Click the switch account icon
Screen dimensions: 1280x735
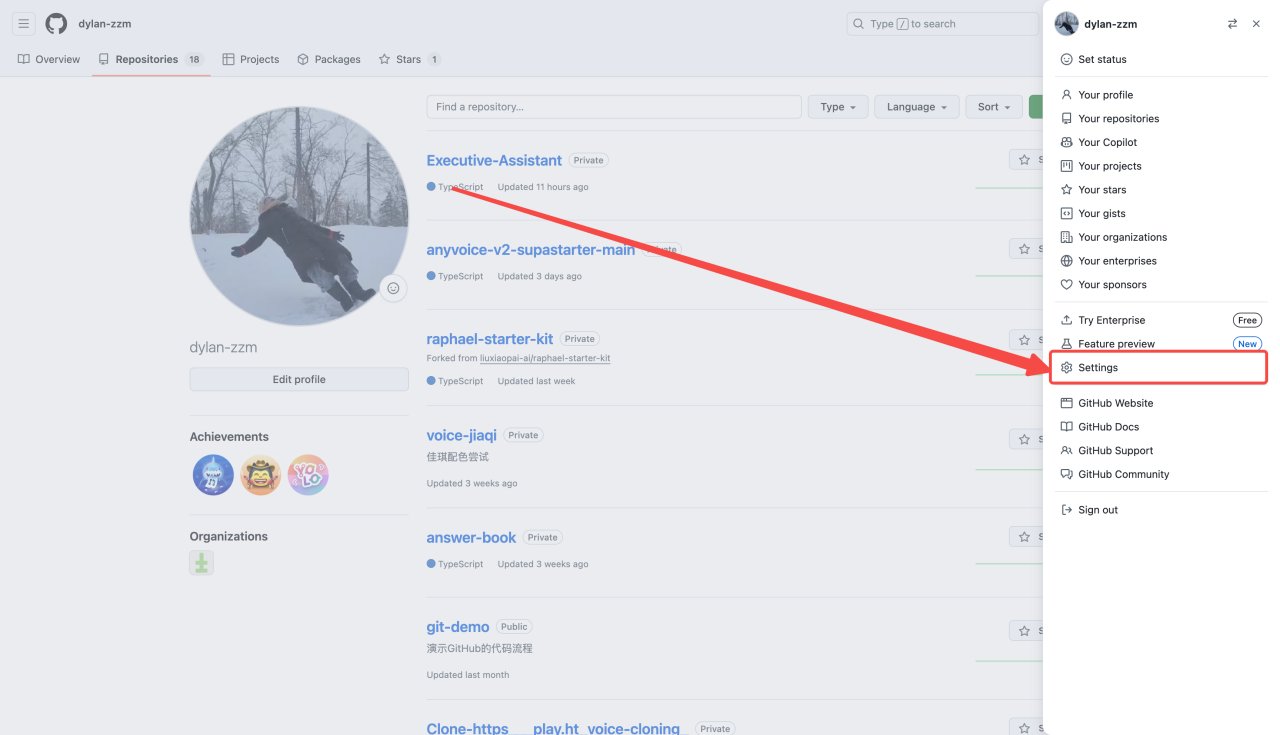click(x=1232, y=24)
